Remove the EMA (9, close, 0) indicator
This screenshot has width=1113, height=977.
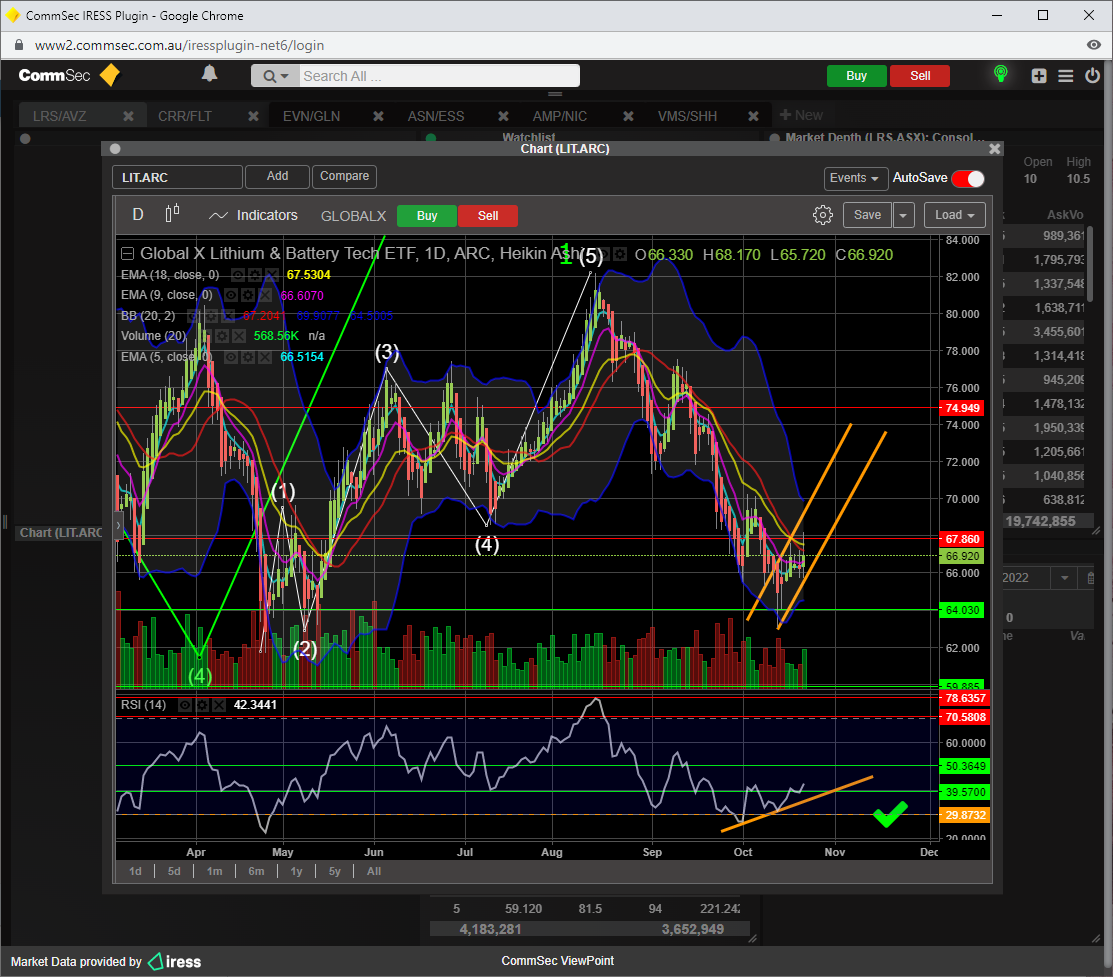265,295
